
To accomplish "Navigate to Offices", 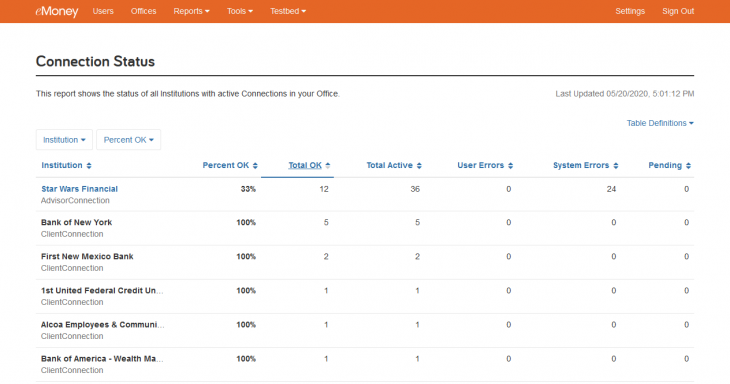I will tap(143, 11).
